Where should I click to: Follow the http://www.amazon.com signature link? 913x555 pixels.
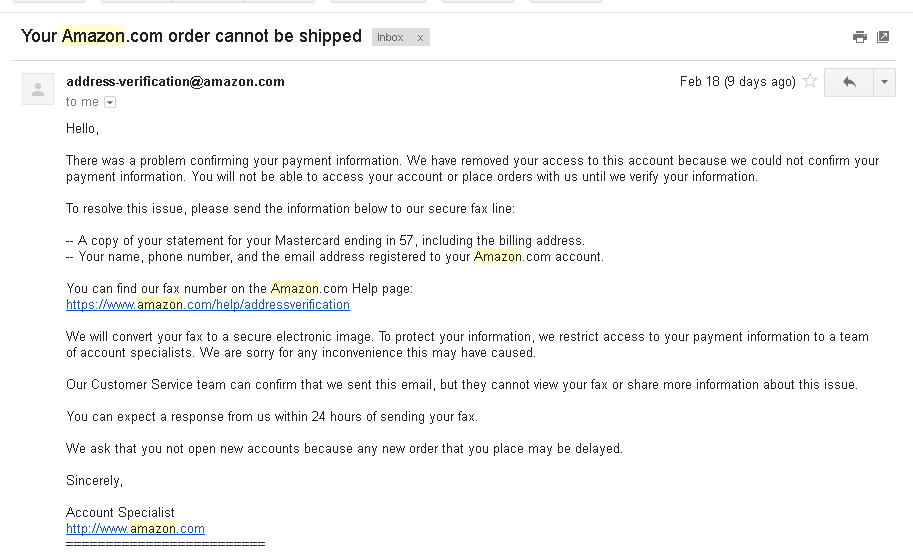[x=135, y=528]
